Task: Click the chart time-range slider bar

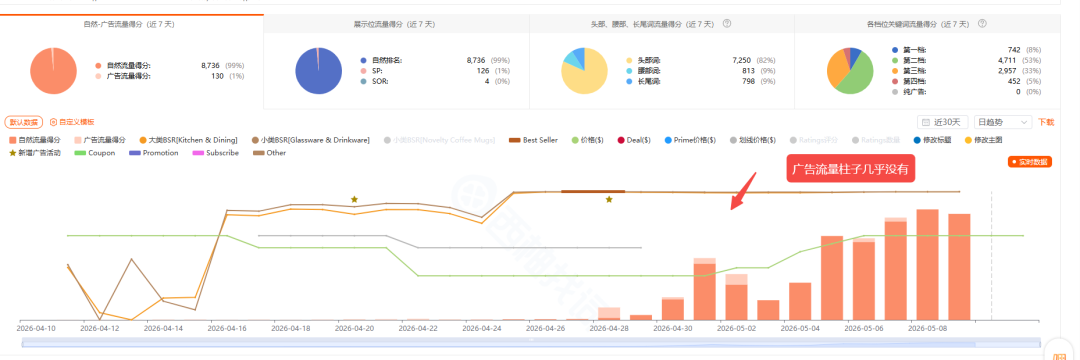Action: [x=530, y=342]
